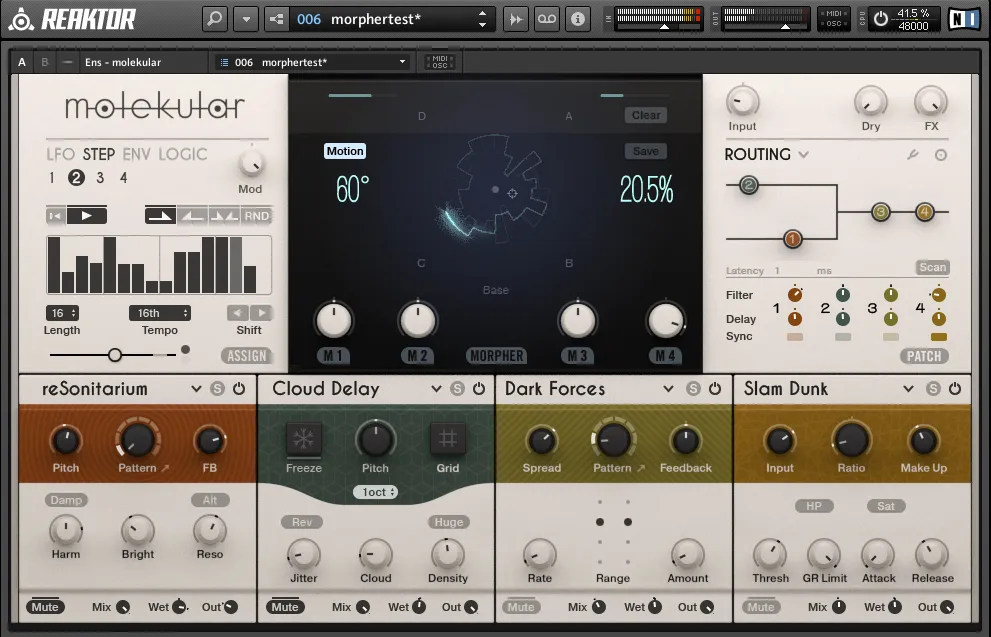Screen dimensions: 991x637
Task: Toggle the Motion button
Action: click(345, 151)
